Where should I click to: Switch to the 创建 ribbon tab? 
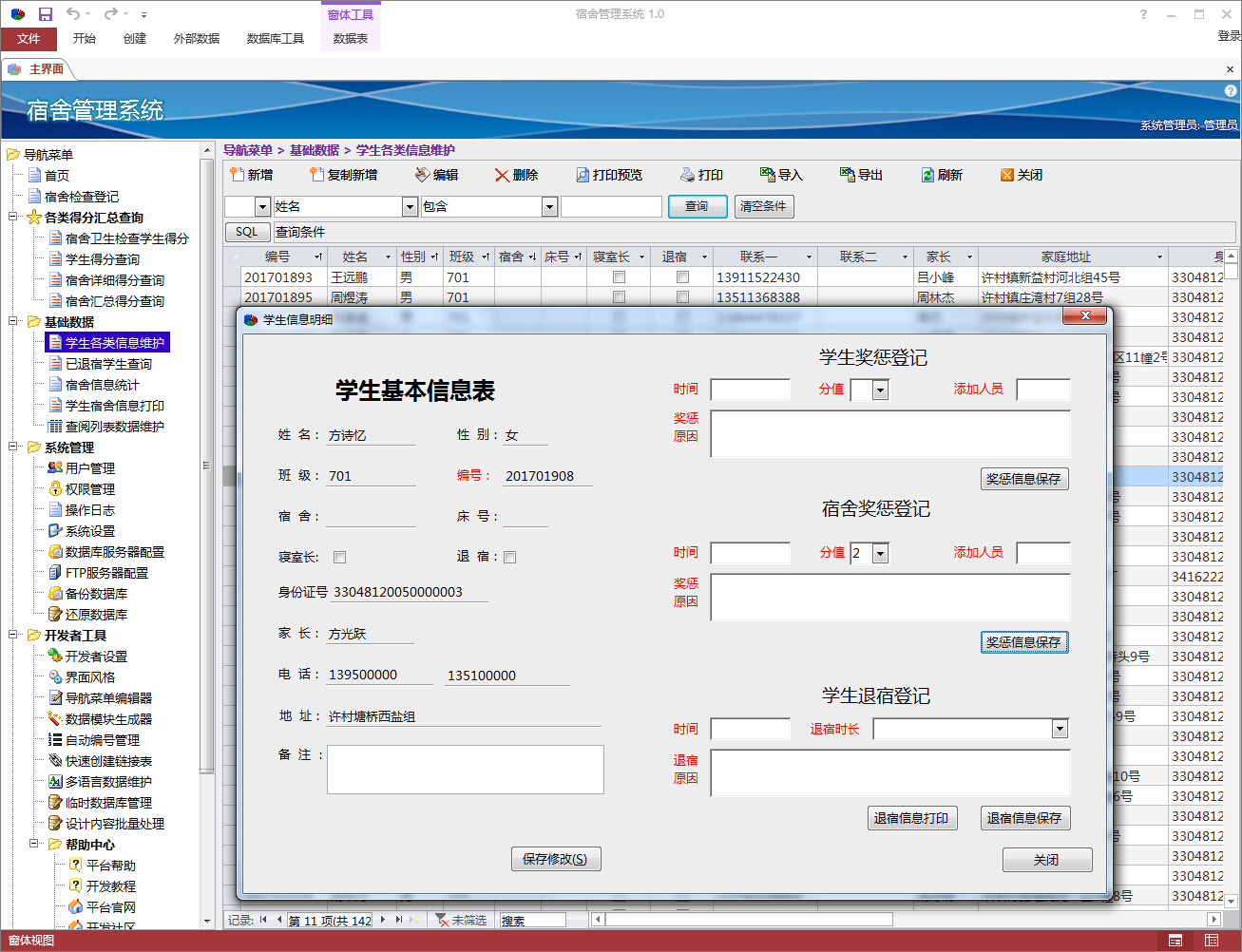(x=135, y=38)
